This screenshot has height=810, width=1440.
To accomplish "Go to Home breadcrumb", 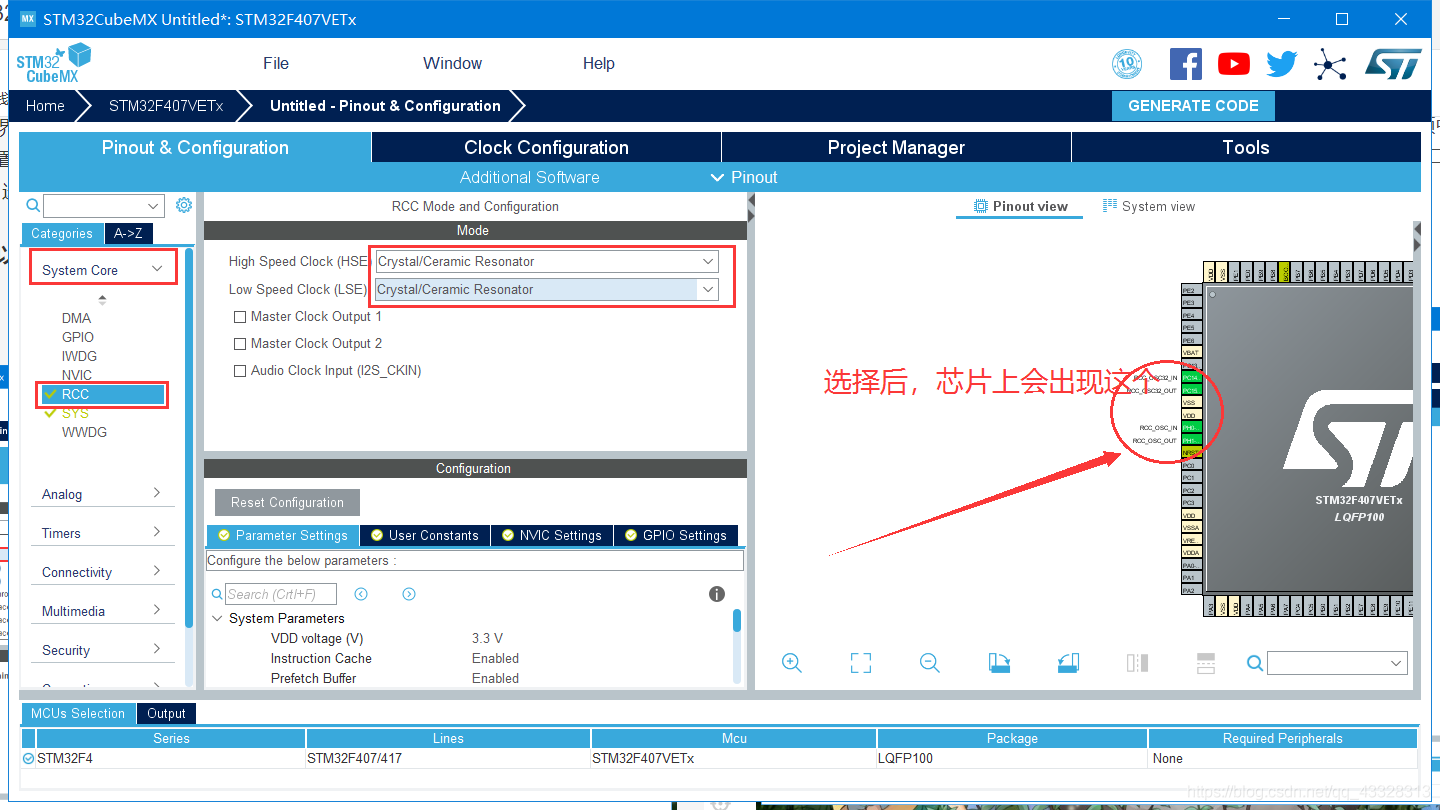I will pyautogui.click(x=45, y=105).
